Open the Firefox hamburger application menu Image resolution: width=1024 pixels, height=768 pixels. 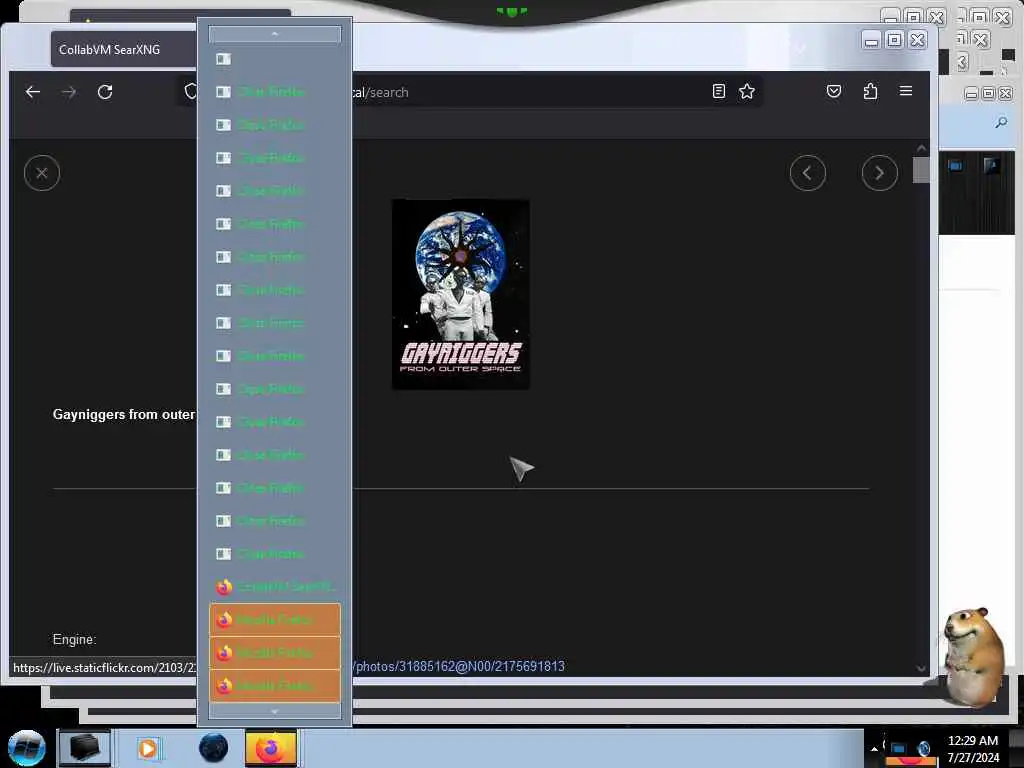[906, 91]
